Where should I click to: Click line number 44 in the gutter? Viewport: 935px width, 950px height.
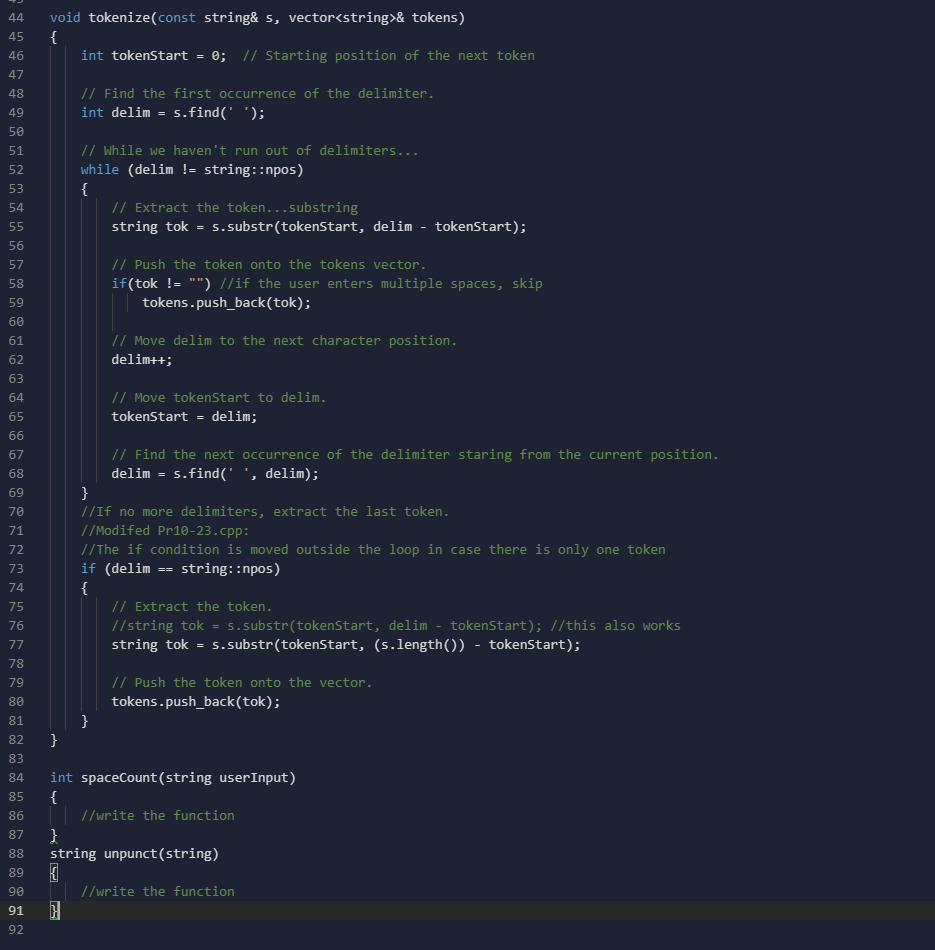[16, 18]
